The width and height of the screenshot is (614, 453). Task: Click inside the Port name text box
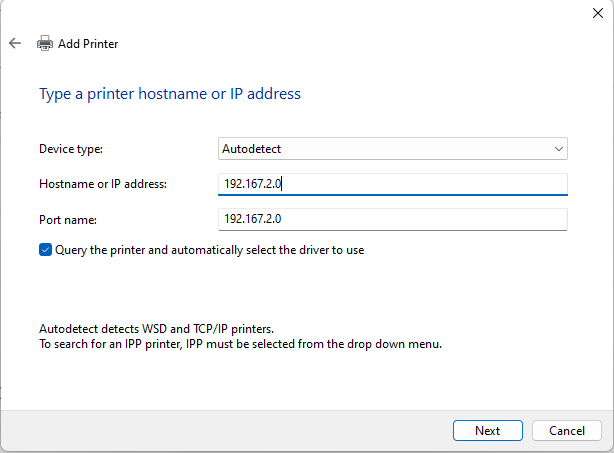392,218
